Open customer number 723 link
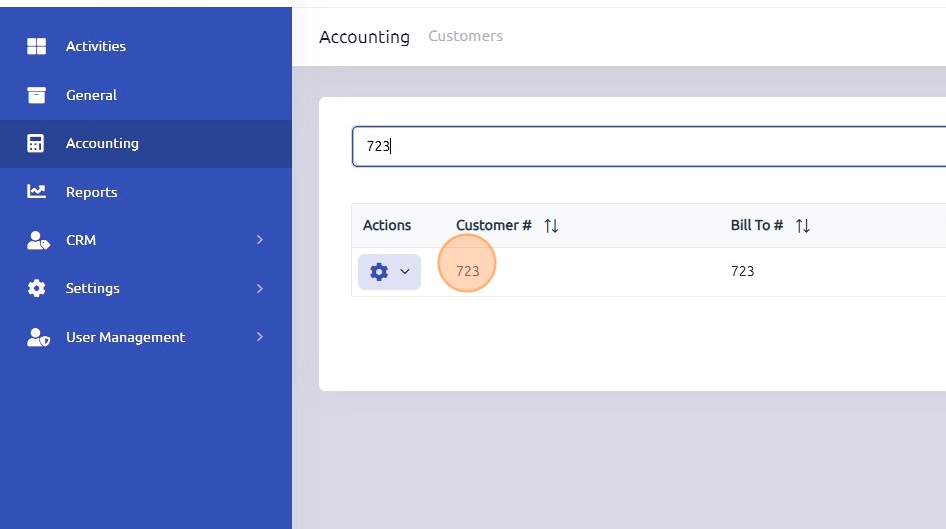Image resolution: width=946 pixels, height=529 pixels. 468,271
